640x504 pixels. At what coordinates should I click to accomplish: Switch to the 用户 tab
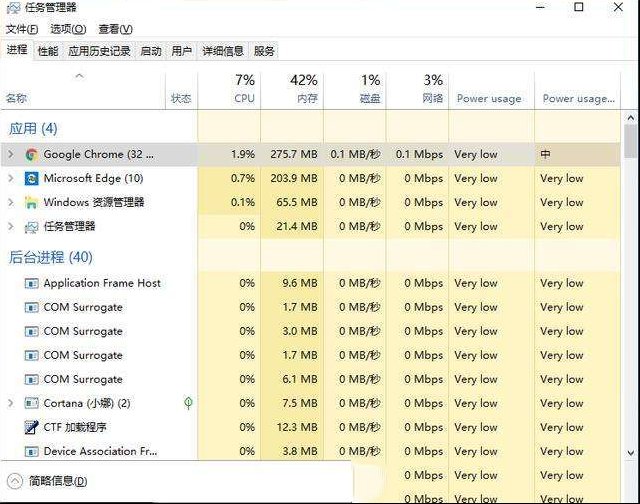[182, 51]
